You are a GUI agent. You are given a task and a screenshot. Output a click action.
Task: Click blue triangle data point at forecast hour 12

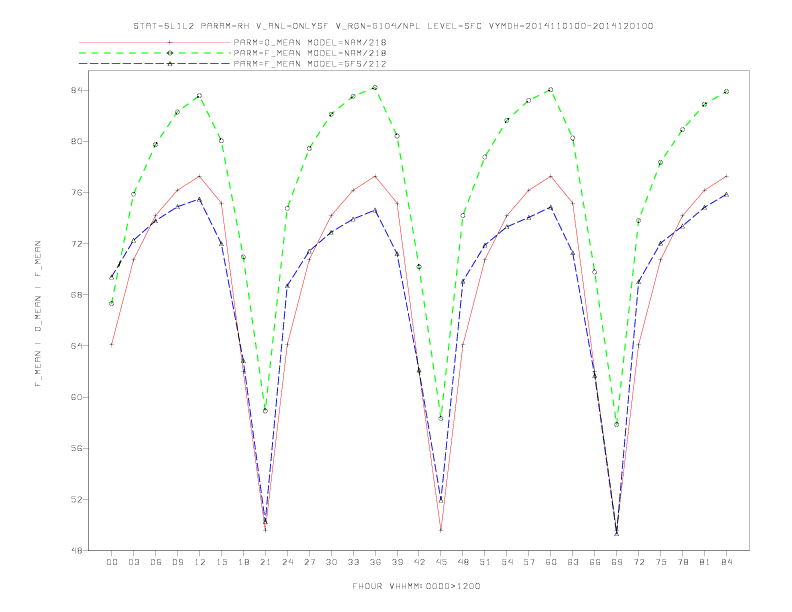click(x=200, y=199)
